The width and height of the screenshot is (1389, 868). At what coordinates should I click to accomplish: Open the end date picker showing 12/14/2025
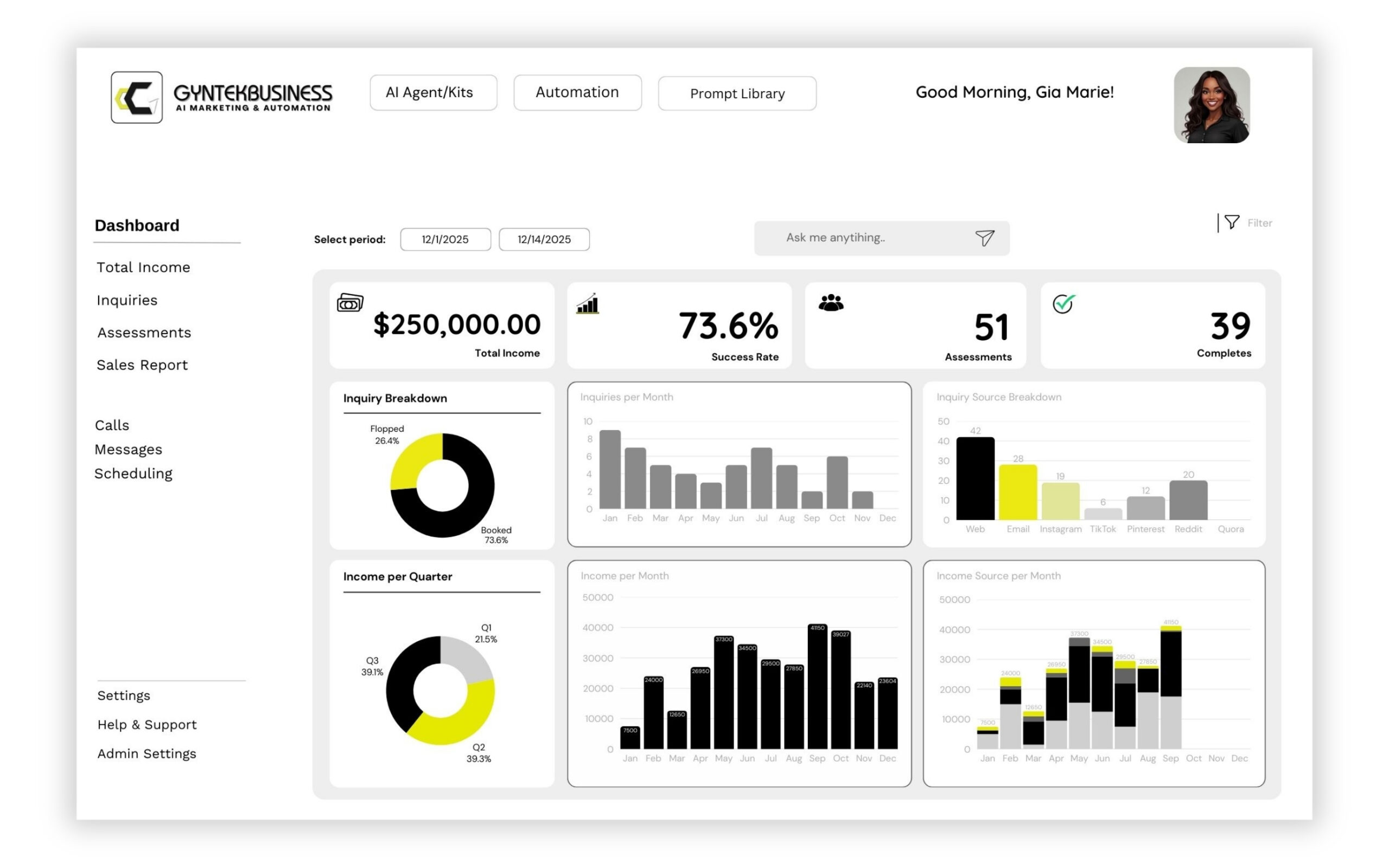[543, 239]
